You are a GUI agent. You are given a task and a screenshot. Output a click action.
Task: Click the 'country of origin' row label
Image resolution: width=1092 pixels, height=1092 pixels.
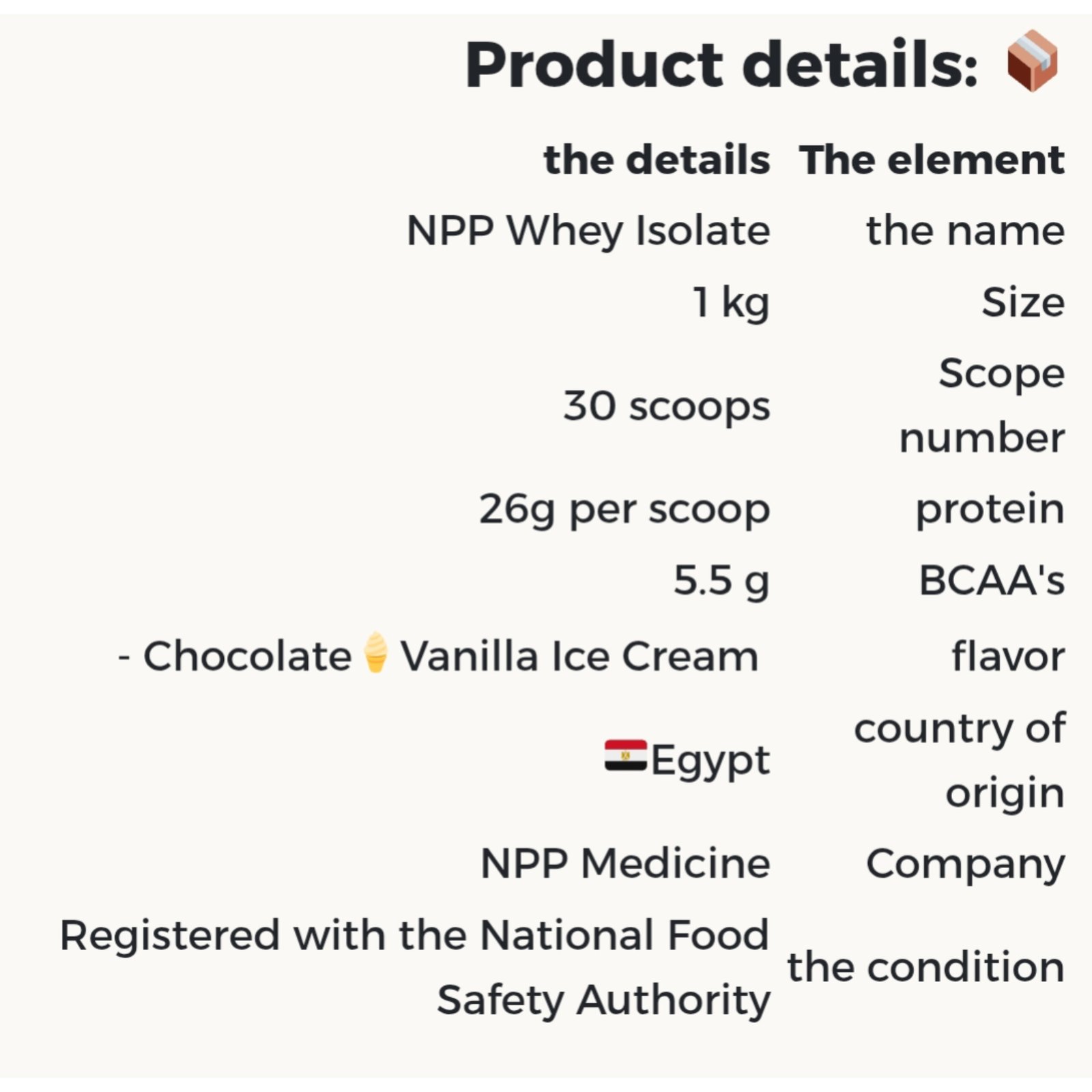pos(960,761)
